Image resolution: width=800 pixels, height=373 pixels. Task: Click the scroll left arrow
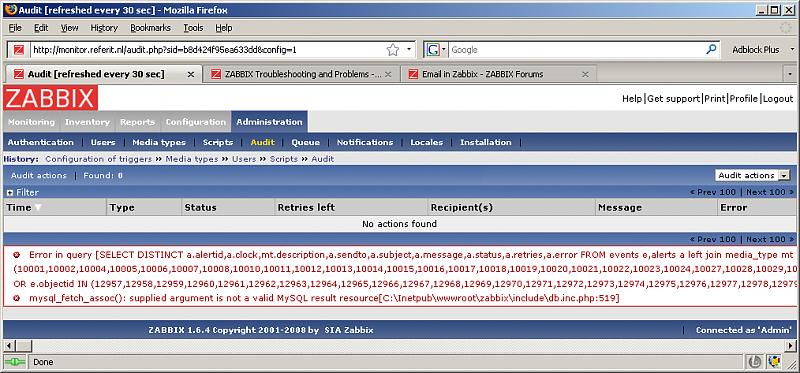[8, 346]
